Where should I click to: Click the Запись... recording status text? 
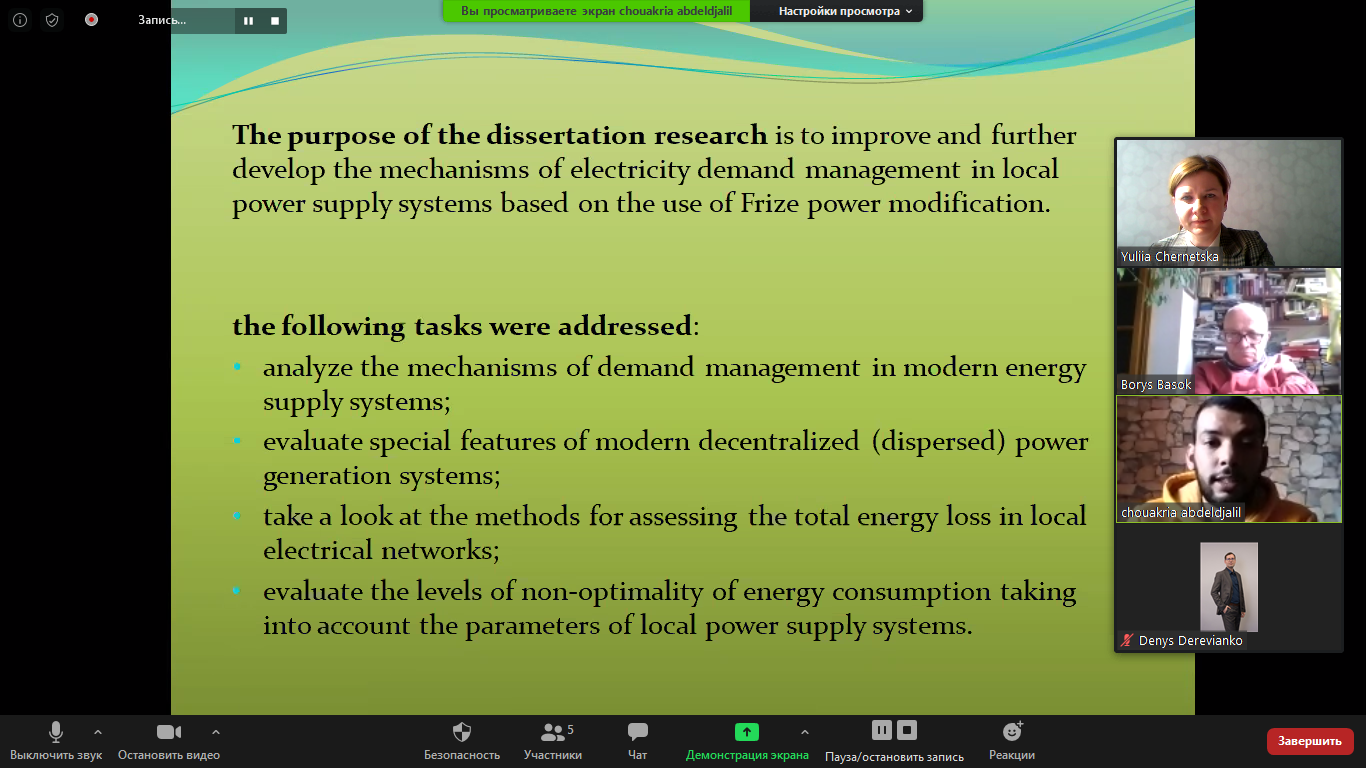(x=162, y=20)
